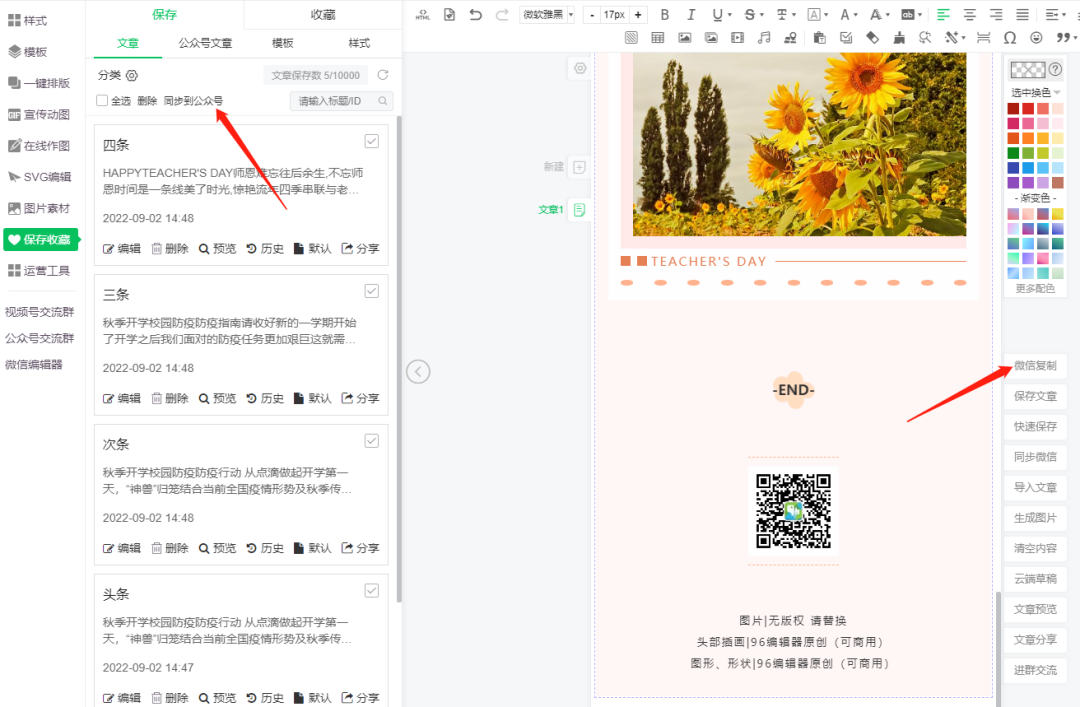The height and width of the screenshot is (707, 1080).
Task: Increase font size plus button
Action: [638, 14]
